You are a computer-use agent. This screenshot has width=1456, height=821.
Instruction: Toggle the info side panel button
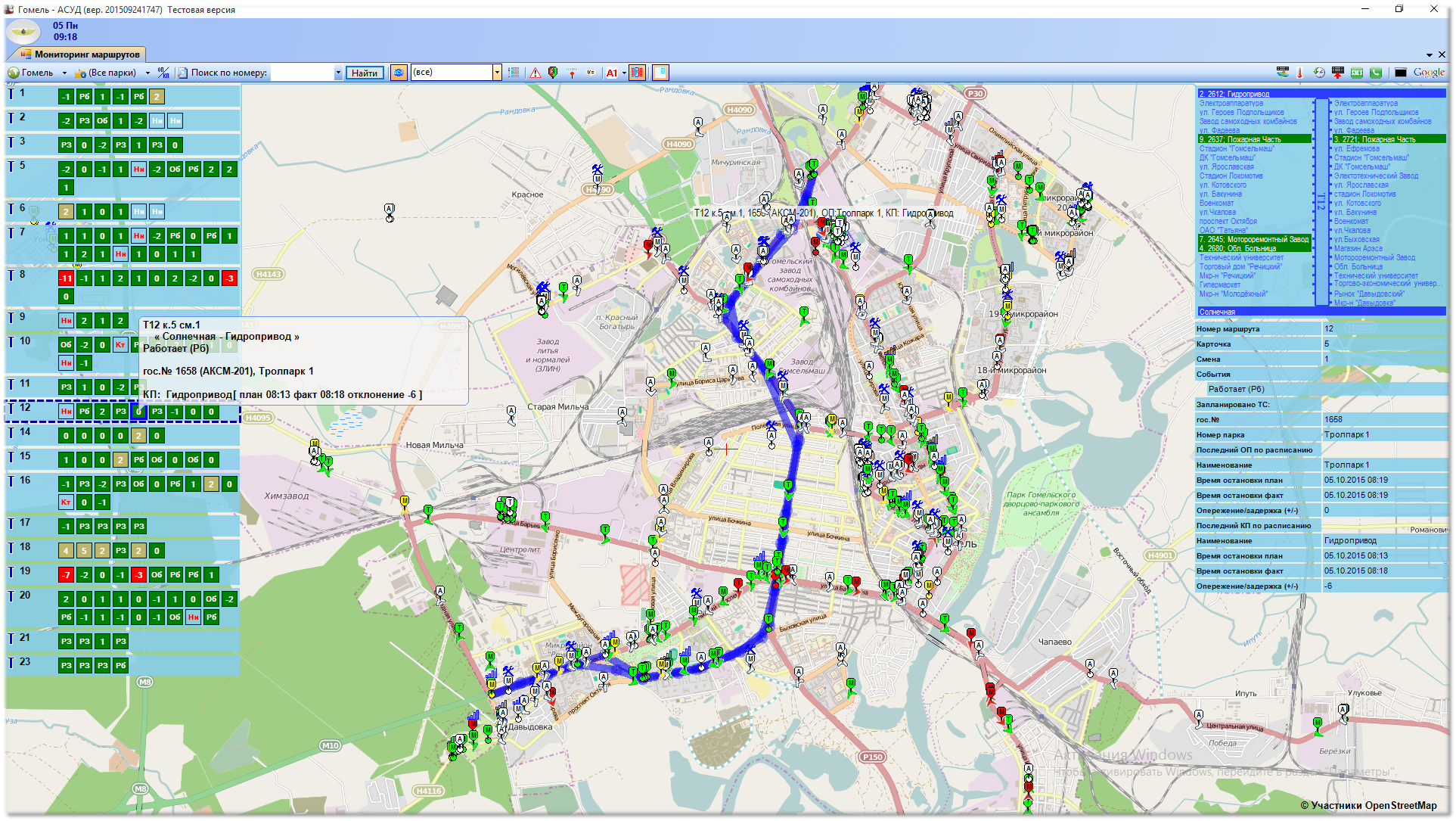660,73
